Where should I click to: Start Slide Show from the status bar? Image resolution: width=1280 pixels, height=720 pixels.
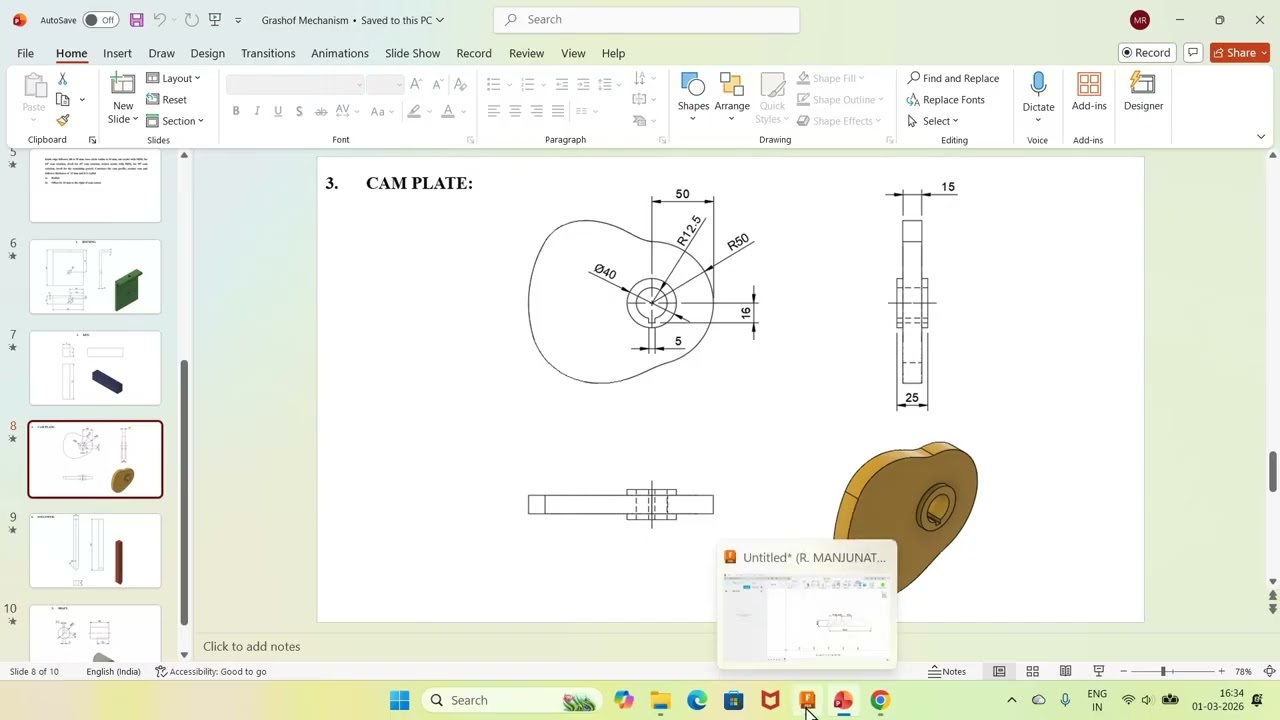[x=1098, y=671]
